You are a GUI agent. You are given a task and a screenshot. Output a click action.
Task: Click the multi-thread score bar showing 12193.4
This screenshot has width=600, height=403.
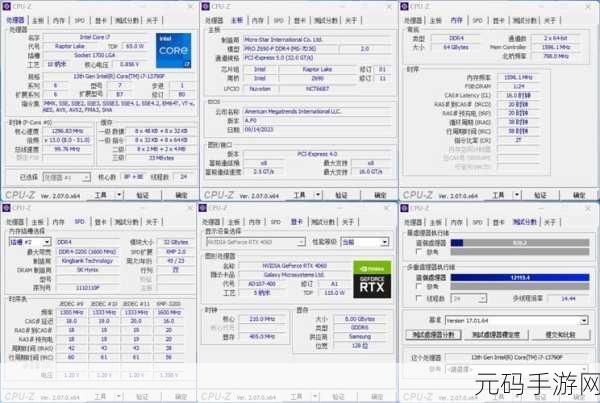[520, 277]
